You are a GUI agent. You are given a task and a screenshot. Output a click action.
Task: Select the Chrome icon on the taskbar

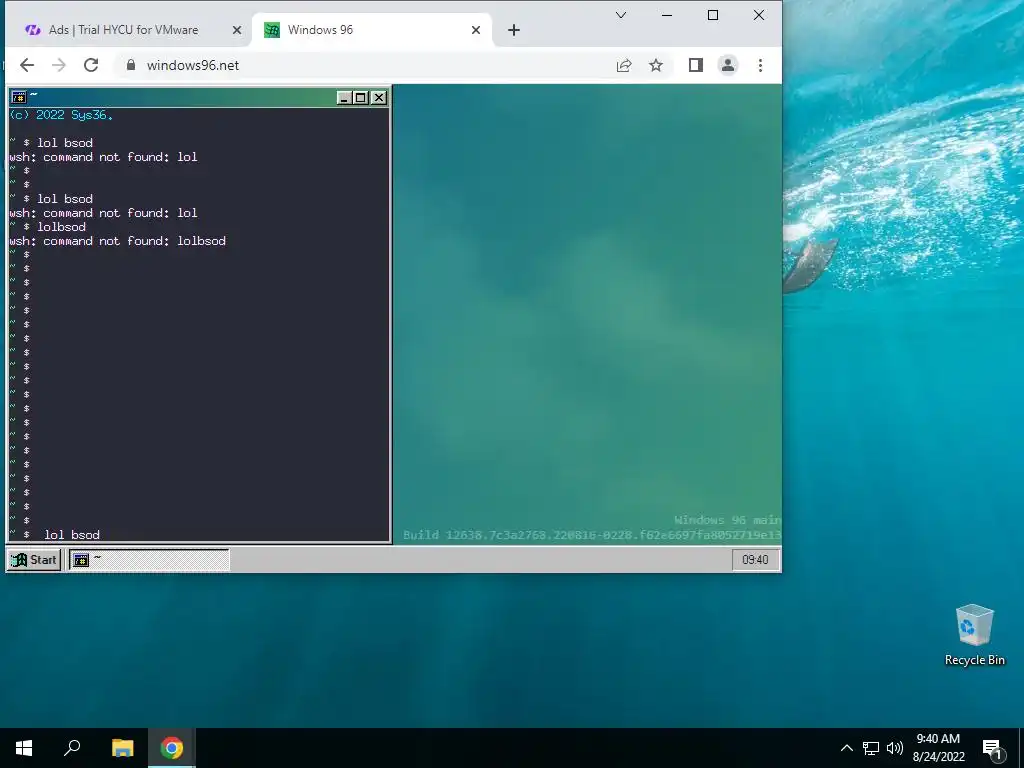coord(172,748)
